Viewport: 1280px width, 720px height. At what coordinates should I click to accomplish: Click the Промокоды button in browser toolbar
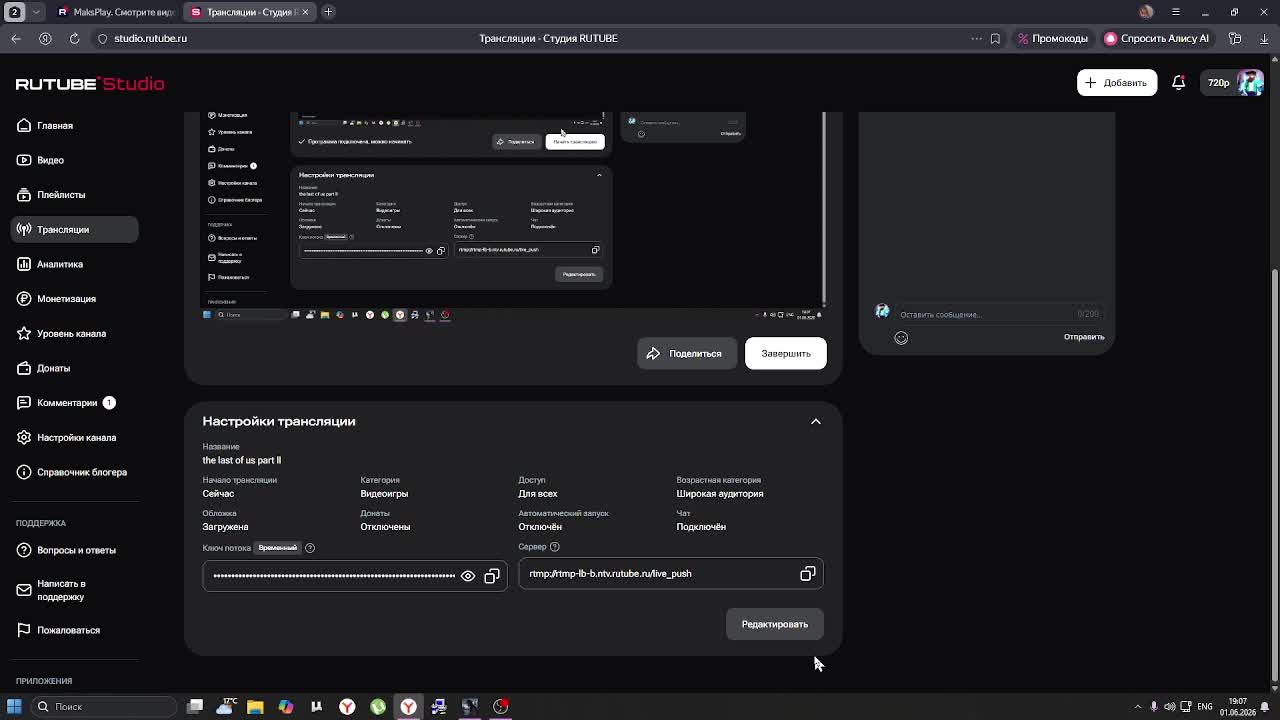[1052, 38]
